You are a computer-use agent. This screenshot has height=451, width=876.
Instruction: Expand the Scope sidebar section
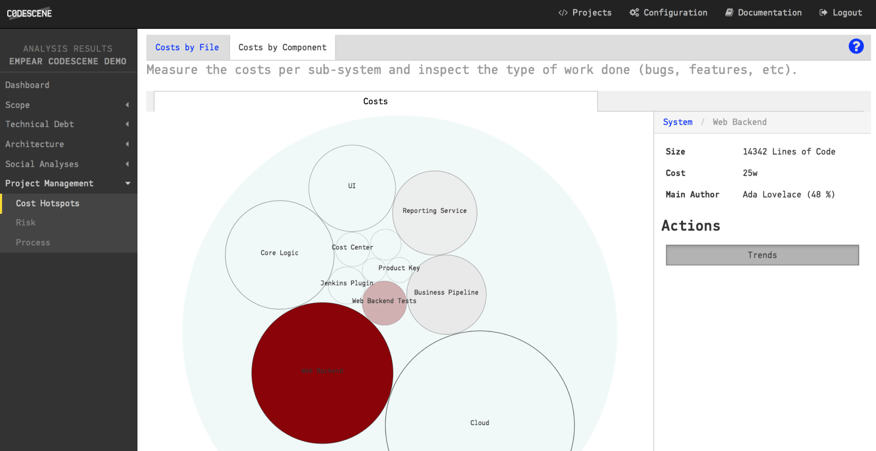coord(68,105)
